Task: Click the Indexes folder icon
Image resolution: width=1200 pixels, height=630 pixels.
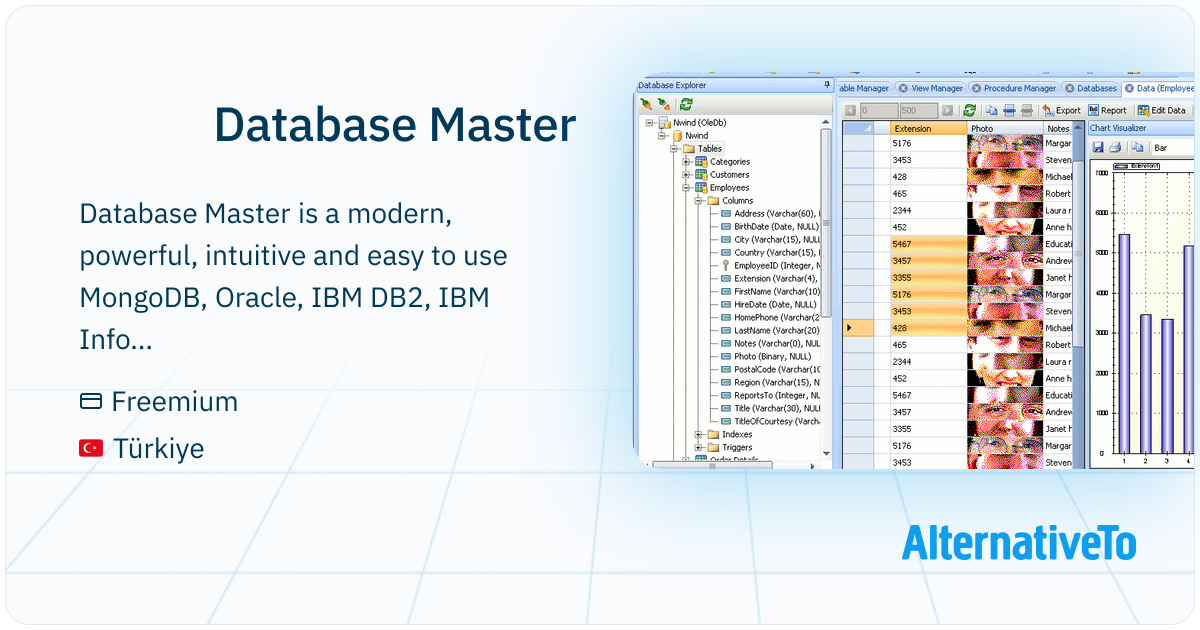Action: [713, 434]
